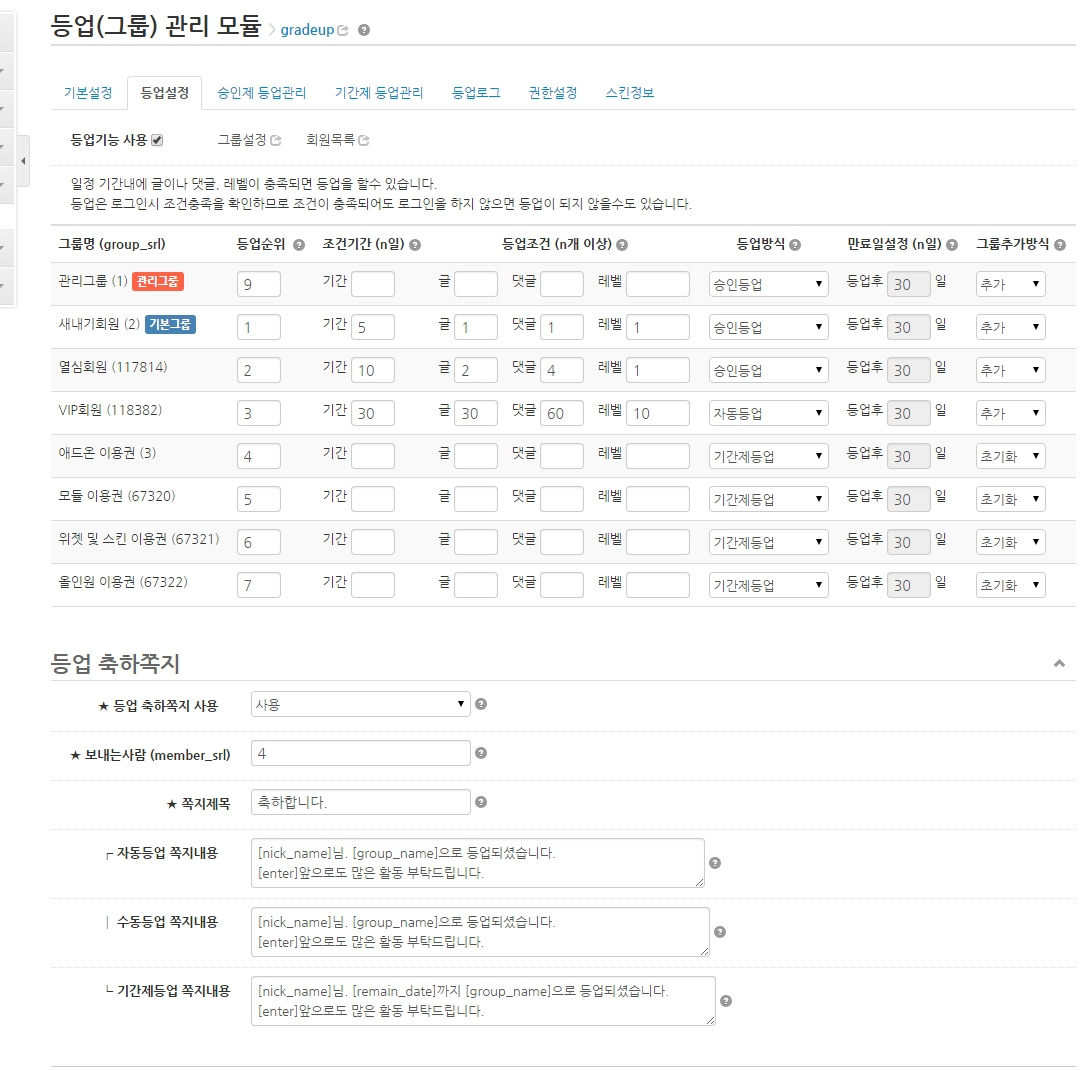Click help icon beside 쪽지제목 field

coord(481,802)
